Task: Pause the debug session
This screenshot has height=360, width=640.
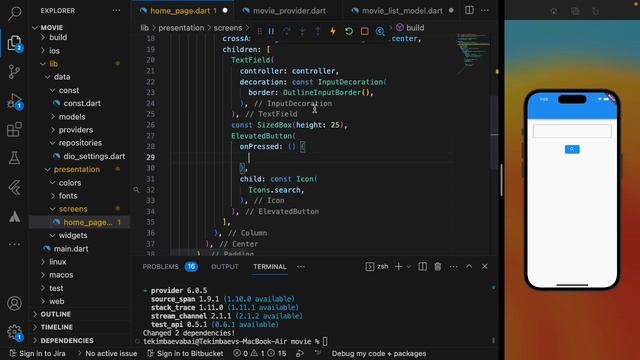Action: [x=271, y=31]
